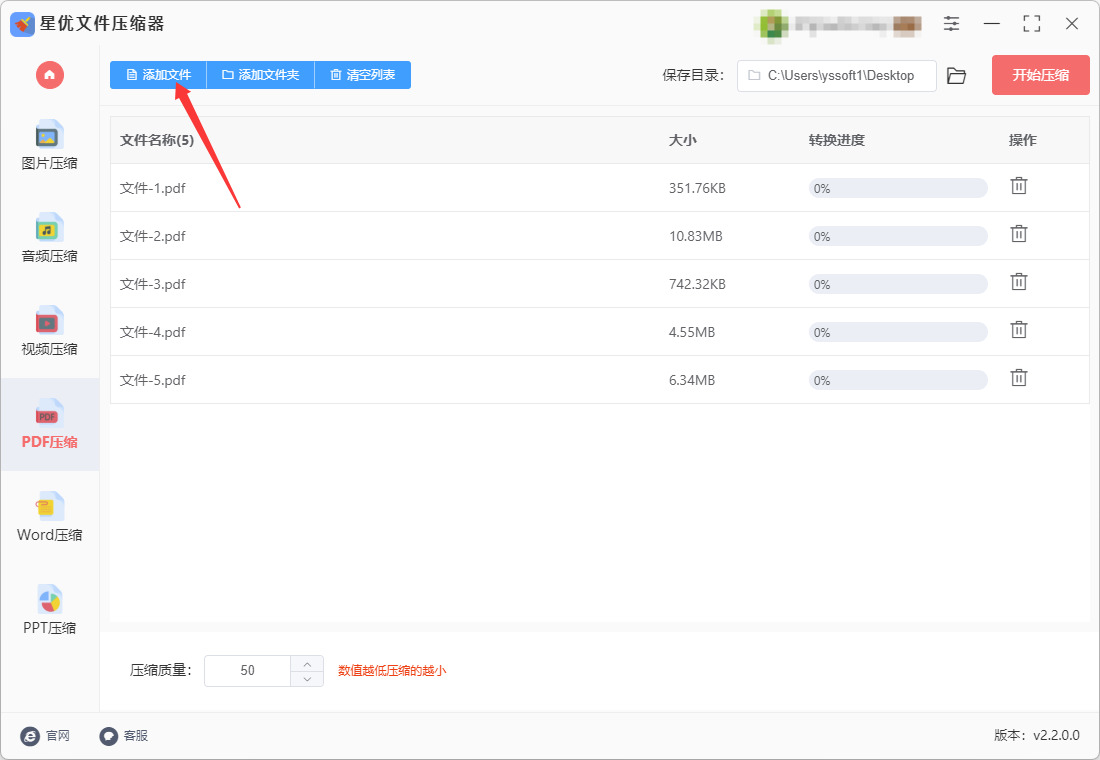Select the file name 文件-4.pdf
The image size is (1100, 760).
pos(153,332)
